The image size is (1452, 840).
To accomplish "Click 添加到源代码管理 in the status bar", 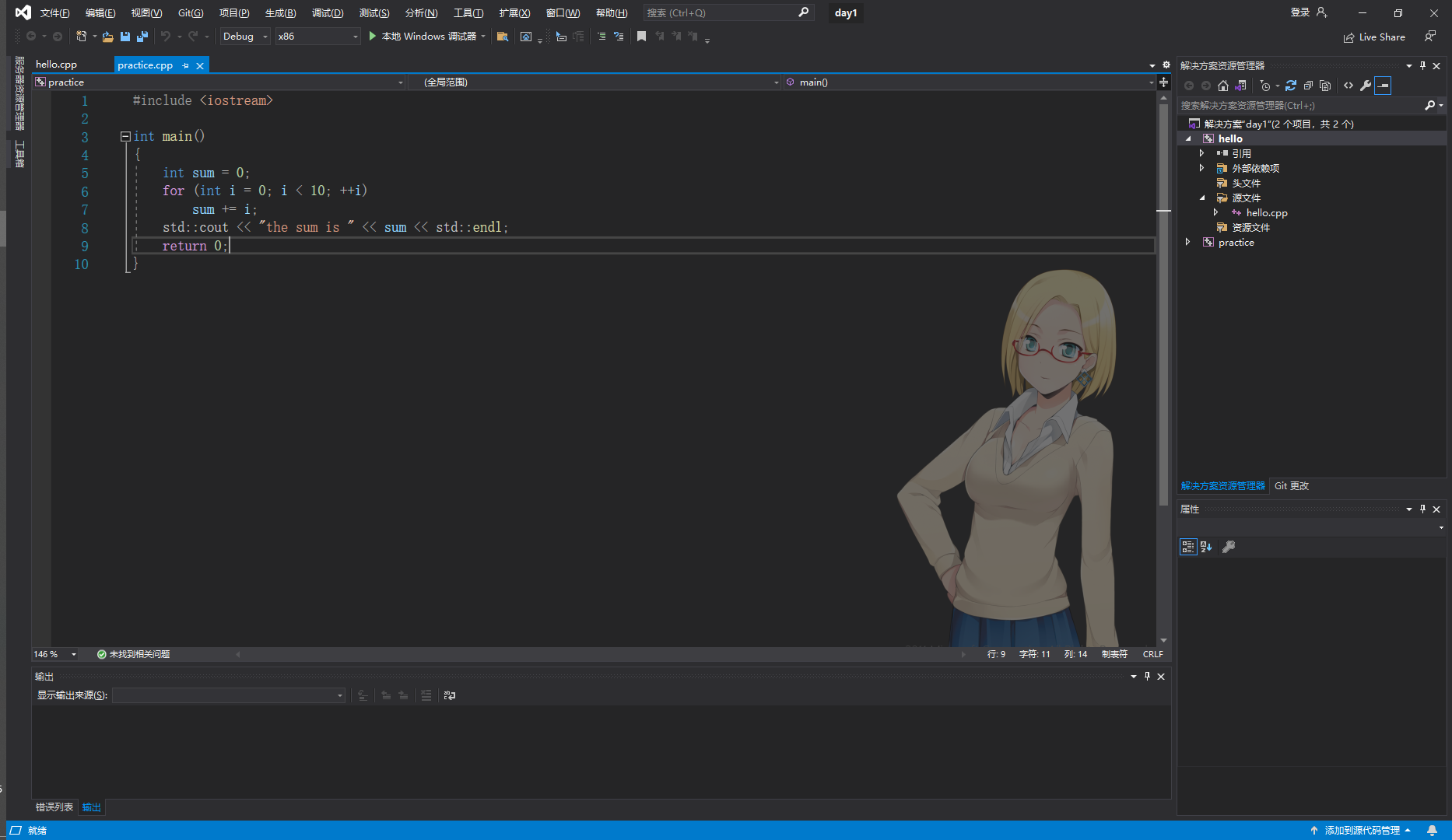I will pos(1361,831).
